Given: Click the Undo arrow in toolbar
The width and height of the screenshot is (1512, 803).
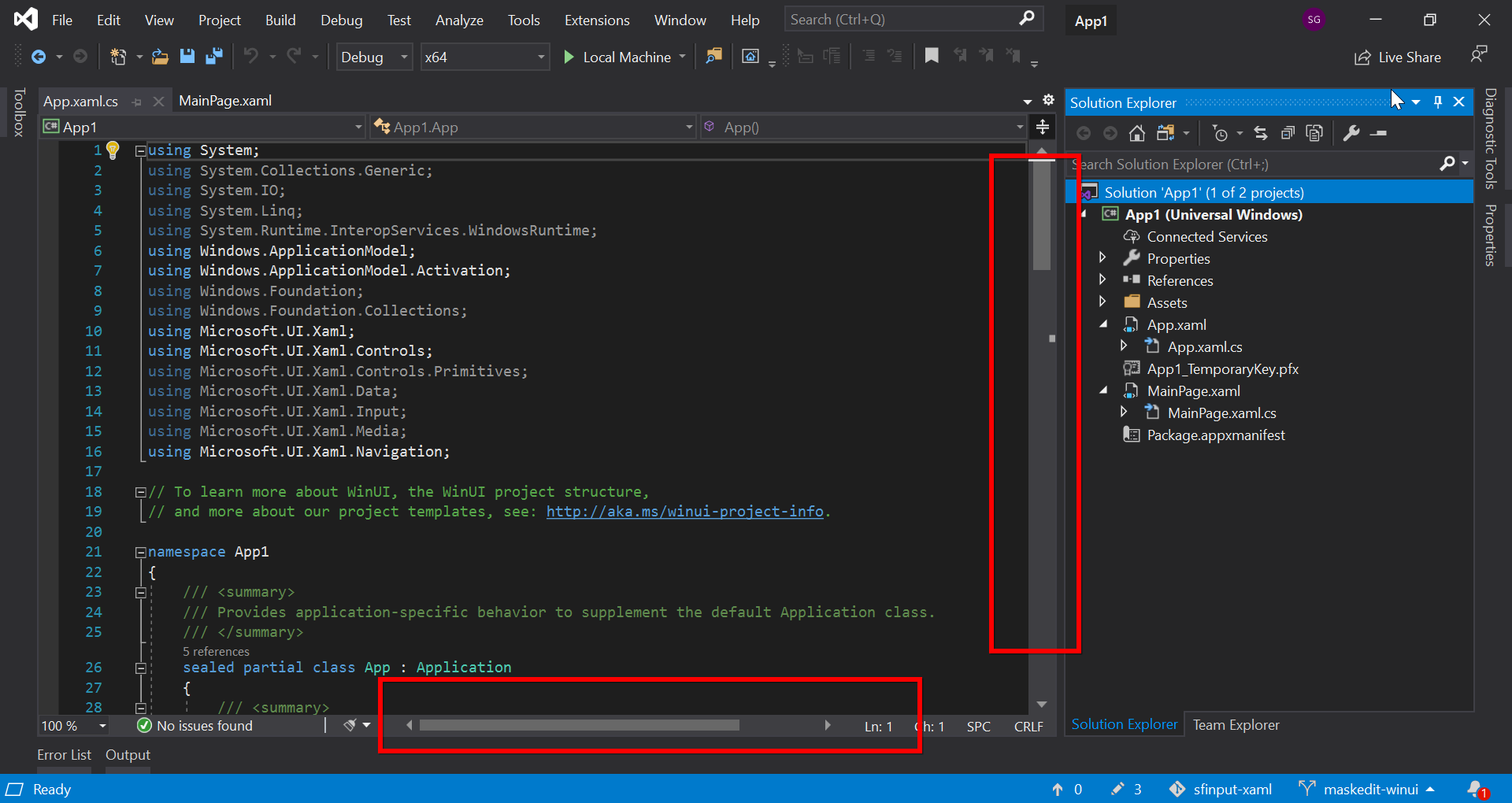Looking at the screenshot, I should click(x=251, y=56).
